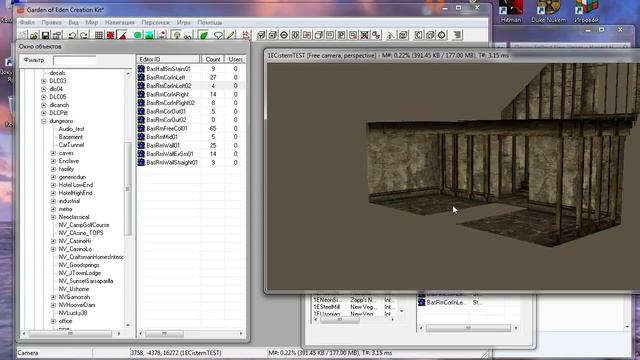
Task: Select the CarTunnel tree item
Action: [71, 145]
